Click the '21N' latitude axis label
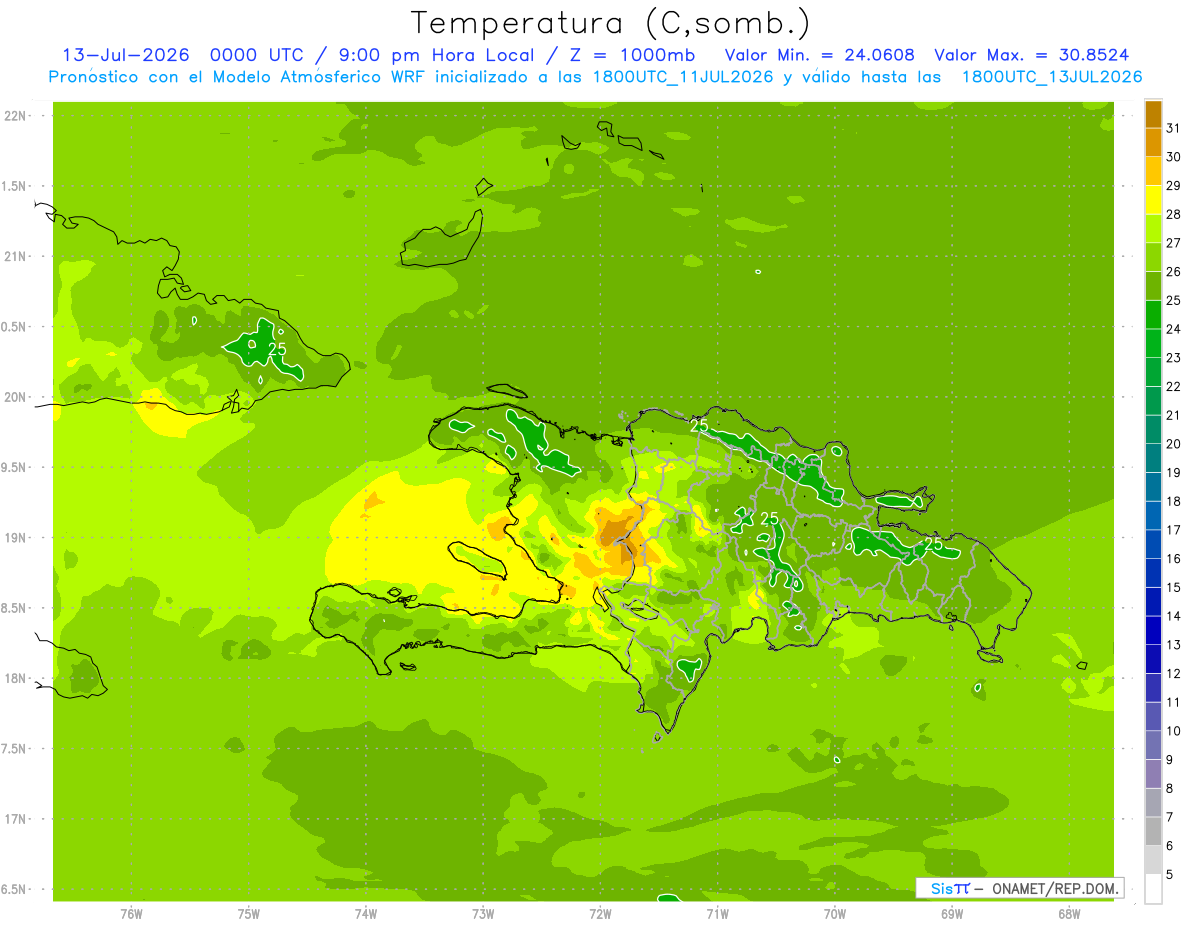Screen dimensions: 1200x927 coord(16,257)
